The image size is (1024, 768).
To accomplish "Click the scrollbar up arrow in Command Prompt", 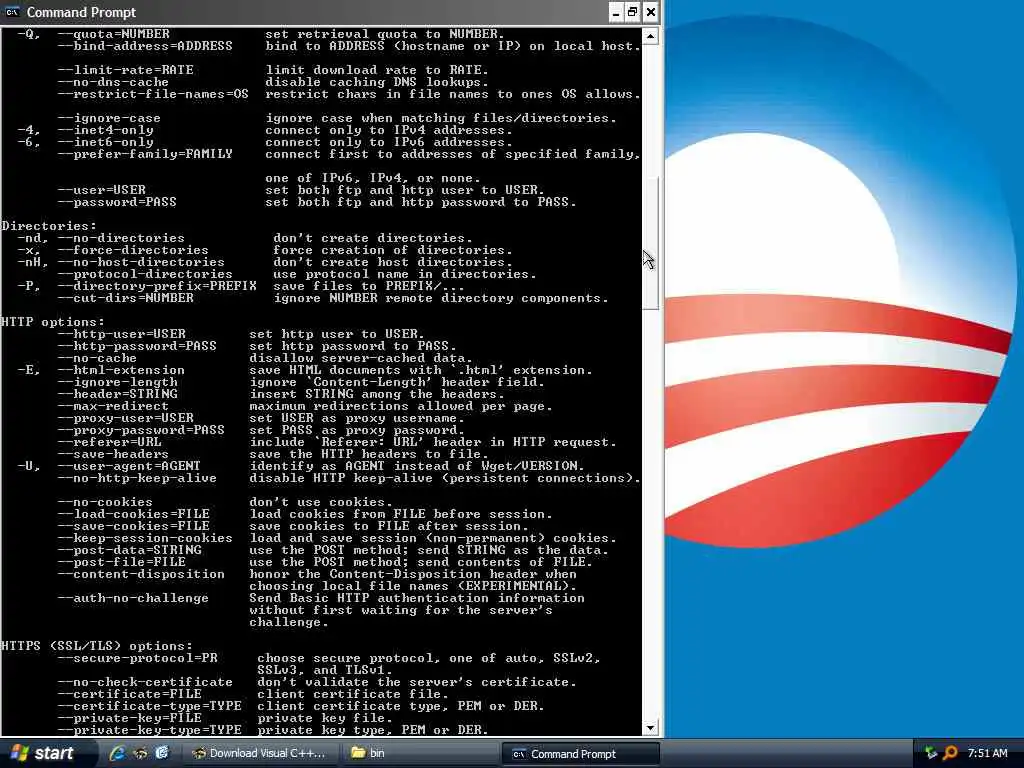I will point(650,36).
